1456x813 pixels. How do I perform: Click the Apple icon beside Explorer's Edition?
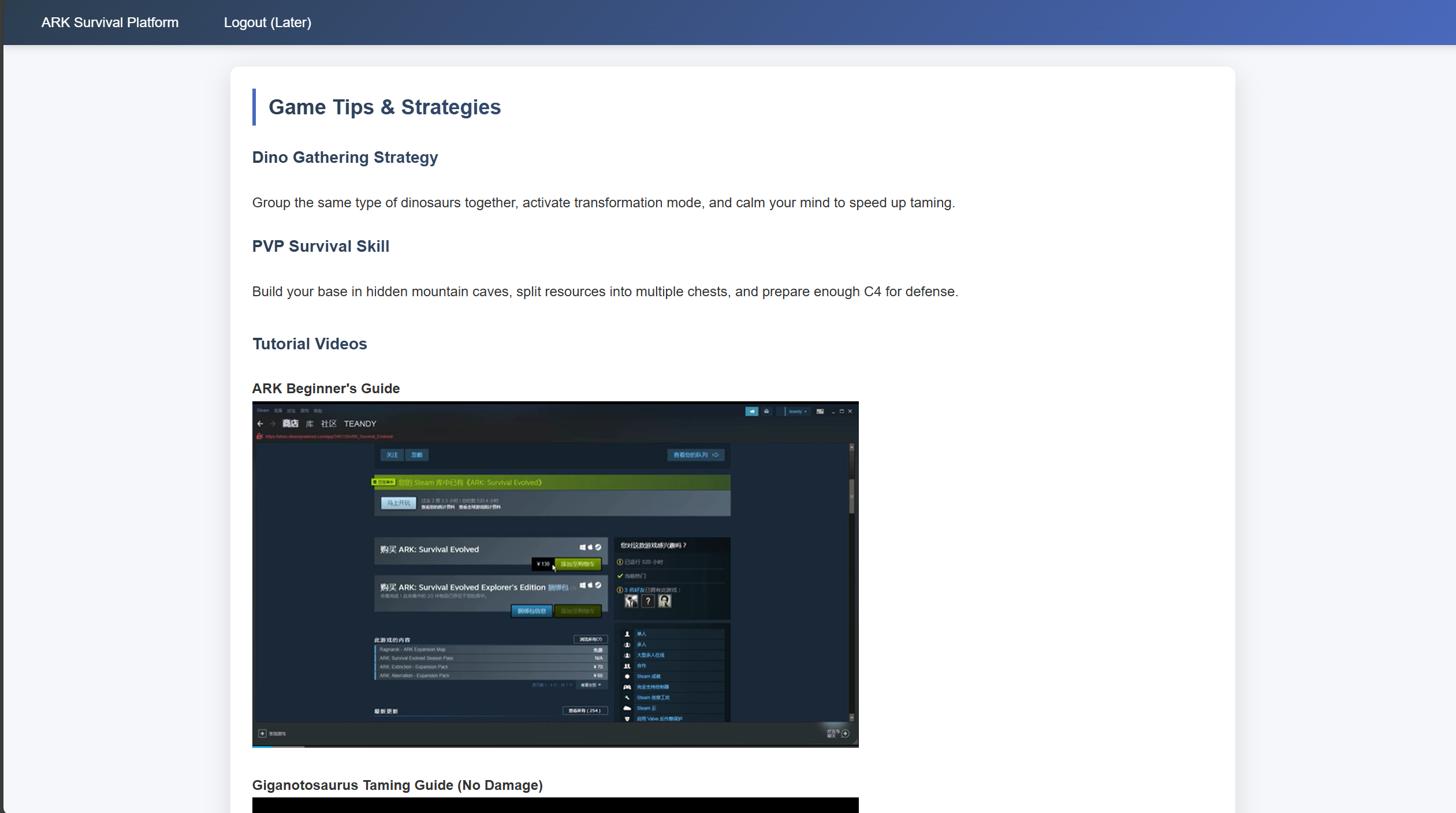[591, 585]
